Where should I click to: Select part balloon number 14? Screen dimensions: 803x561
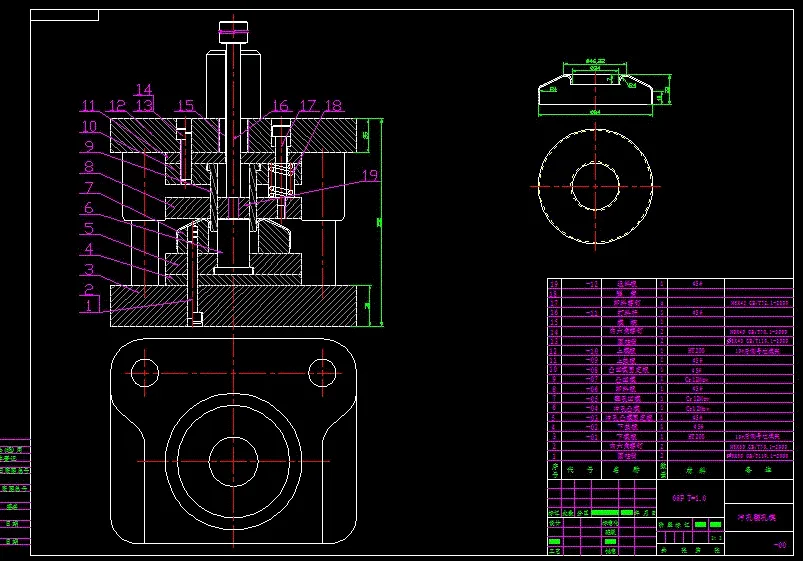tap(144, 90)
